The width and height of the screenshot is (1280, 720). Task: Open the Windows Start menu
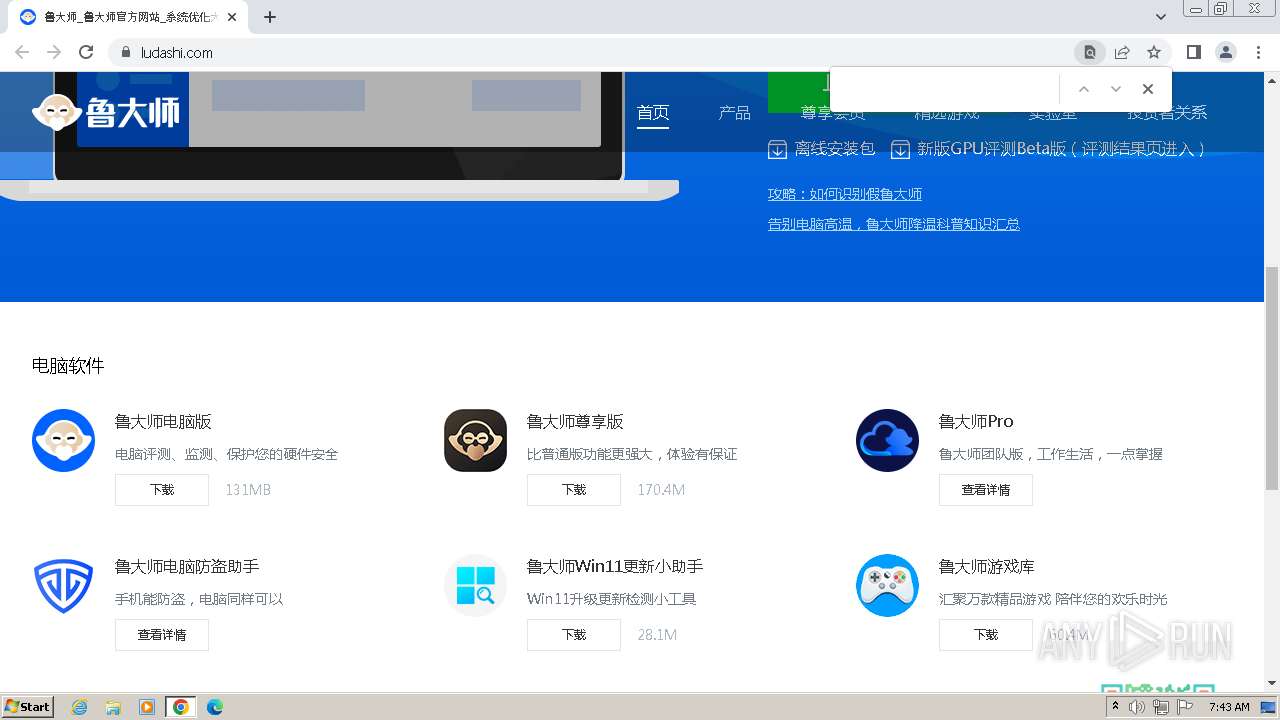28,707
